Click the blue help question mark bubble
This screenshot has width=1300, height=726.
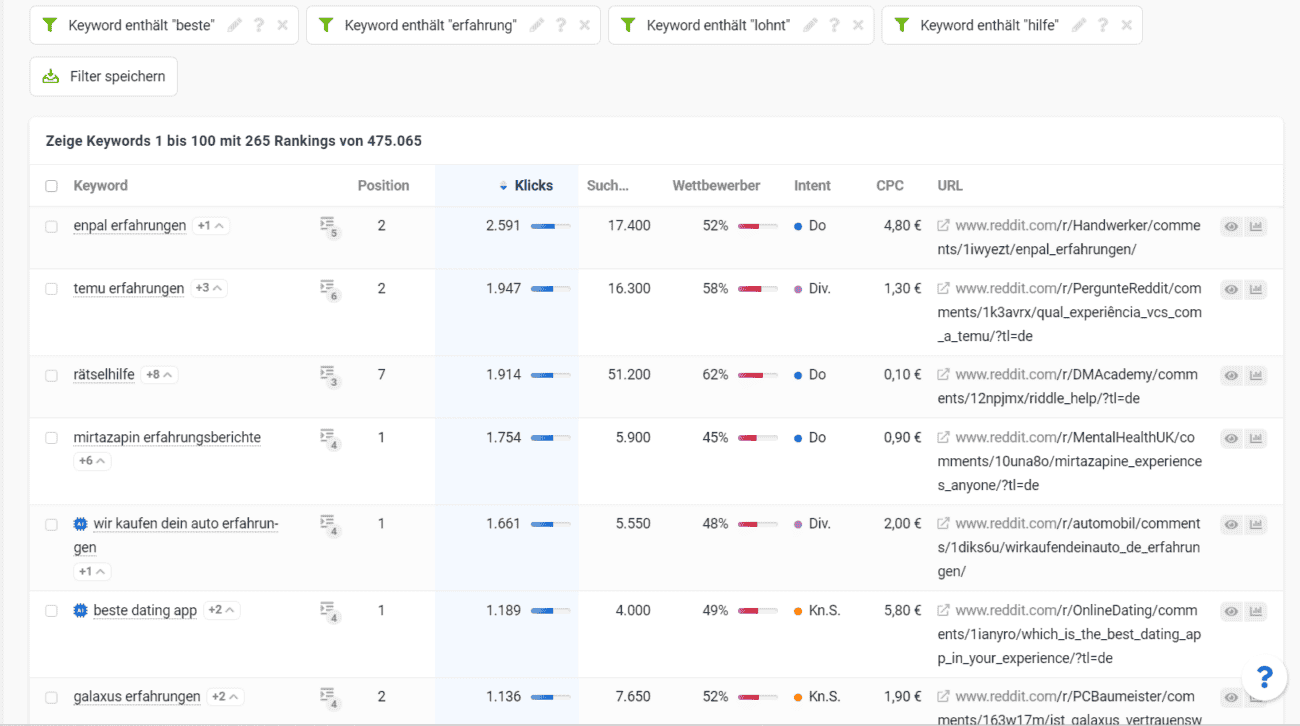(1264, 678)
